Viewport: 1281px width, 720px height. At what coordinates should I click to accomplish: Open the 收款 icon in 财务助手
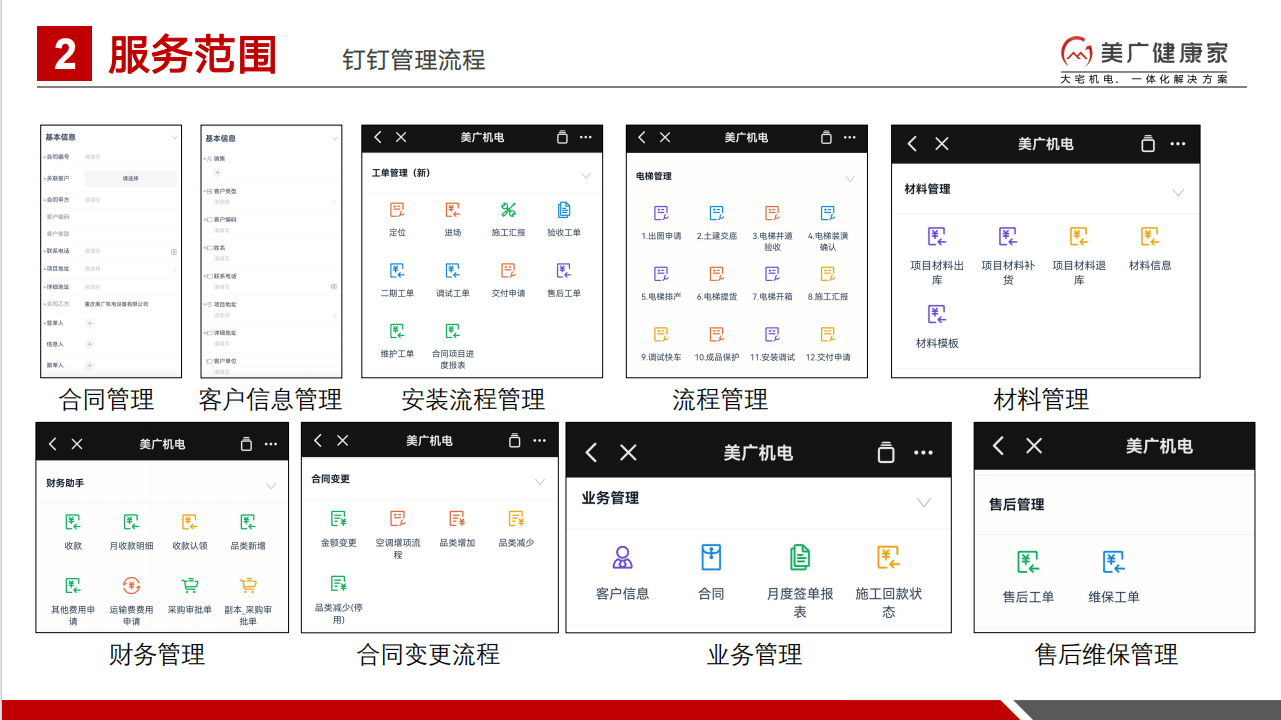(73, 522)
